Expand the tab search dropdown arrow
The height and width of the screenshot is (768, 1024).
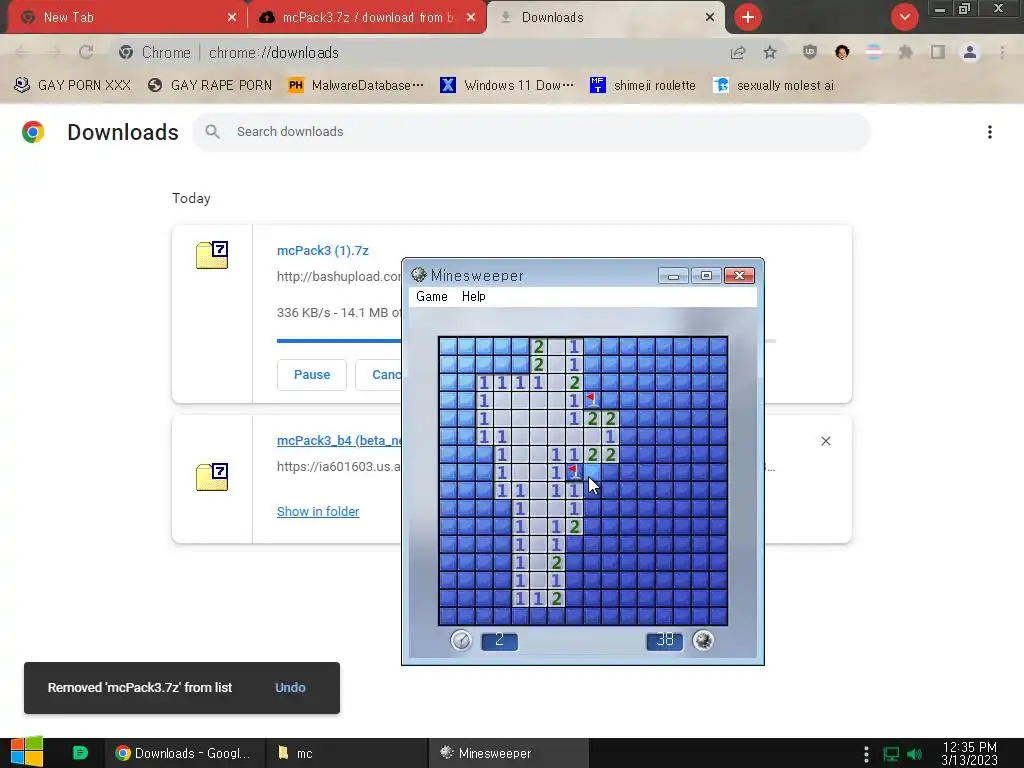[904, 17]
